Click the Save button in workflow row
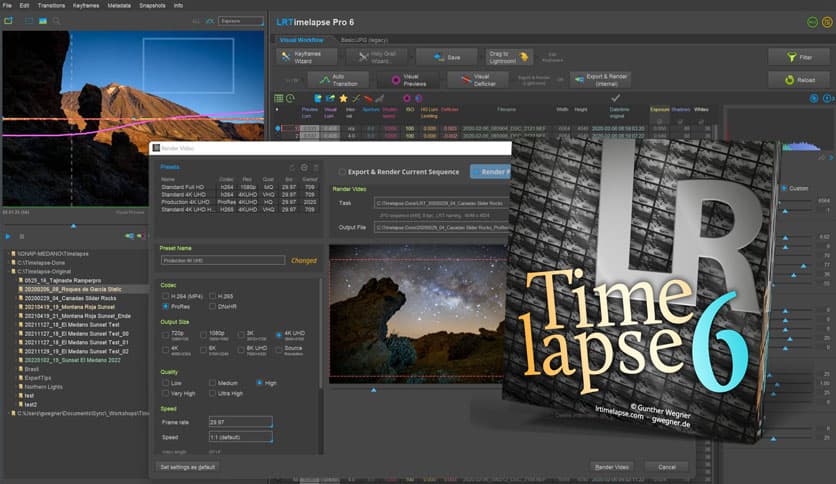The width and height of the screenshot is (836, 484). click(x=447, y=57)
